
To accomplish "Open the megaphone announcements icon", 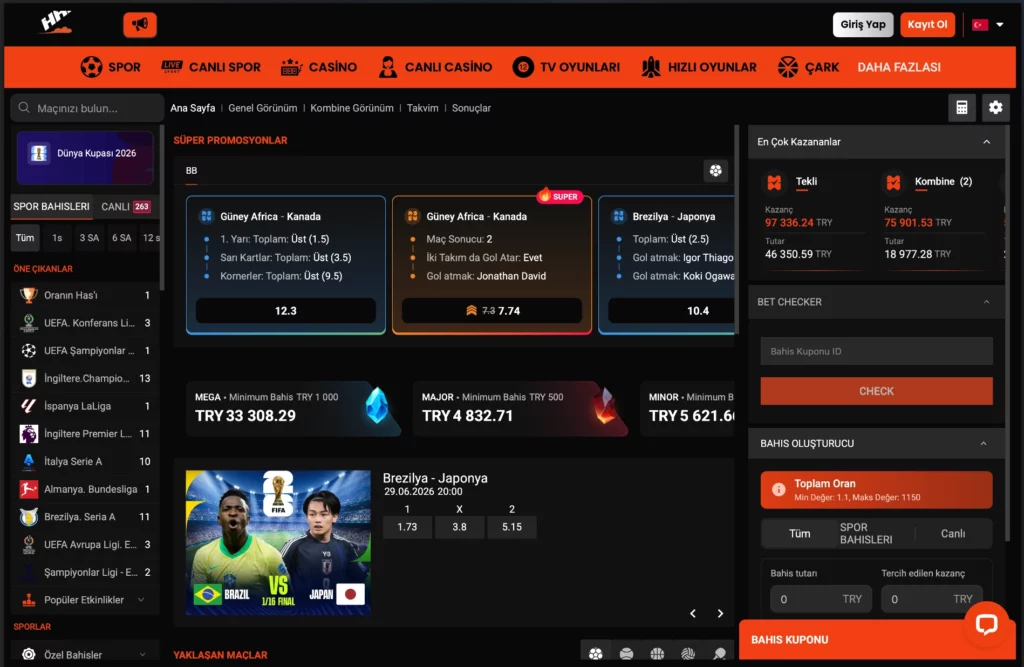I will pos(140,25).
